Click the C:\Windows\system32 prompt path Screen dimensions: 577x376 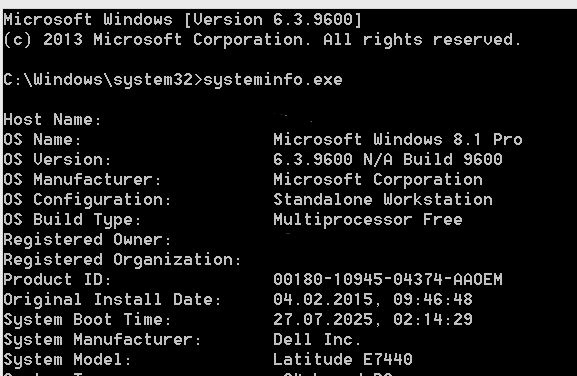coord(98,79)
